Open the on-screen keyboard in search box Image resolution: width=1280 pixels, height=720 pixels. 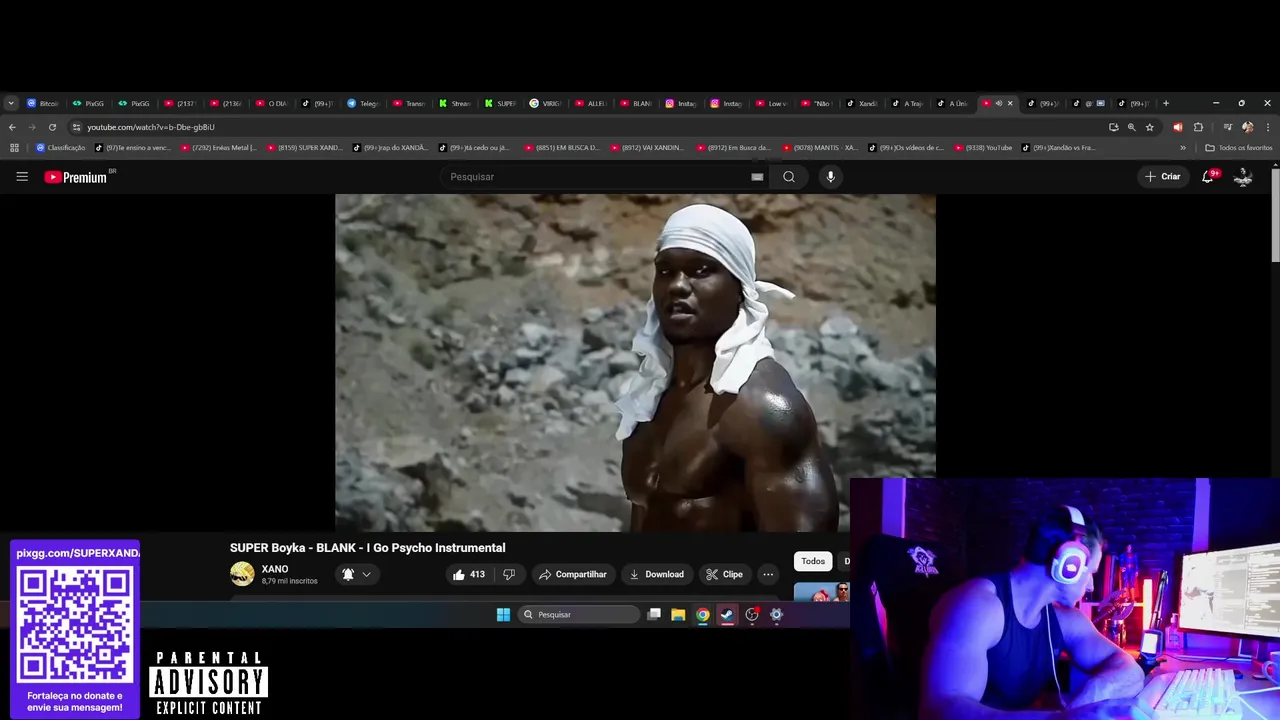[757, 177]
